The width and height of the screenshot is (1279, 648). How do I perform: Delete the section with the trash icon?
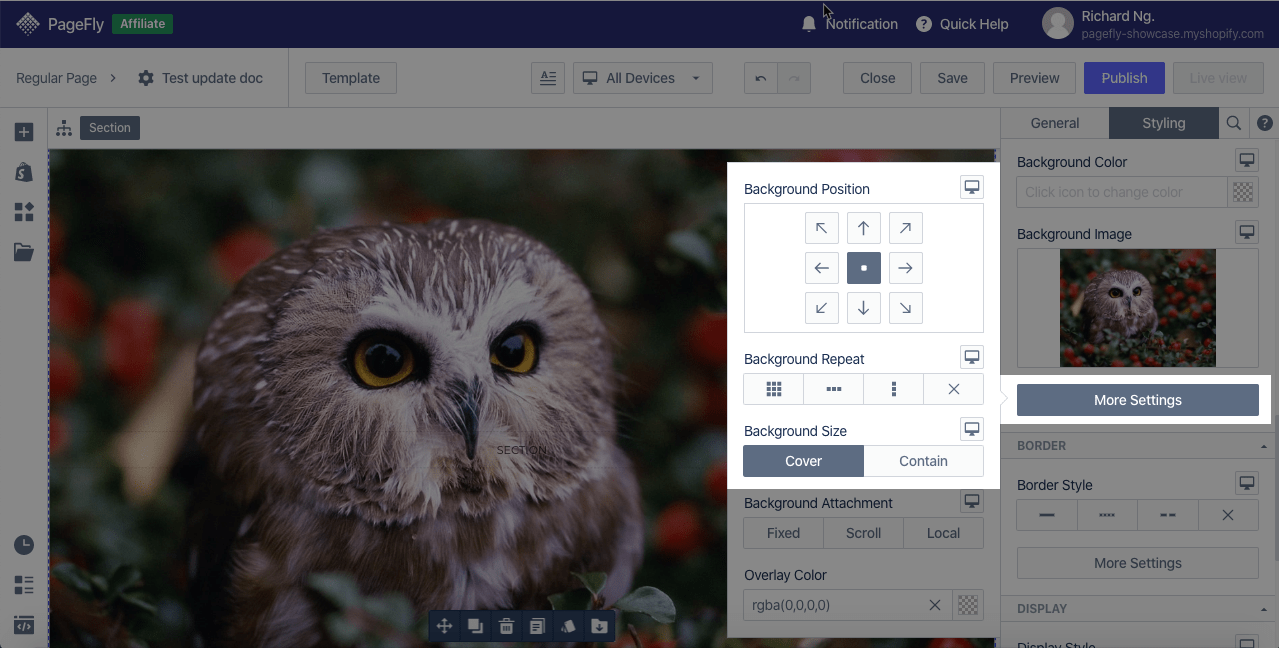506,626
